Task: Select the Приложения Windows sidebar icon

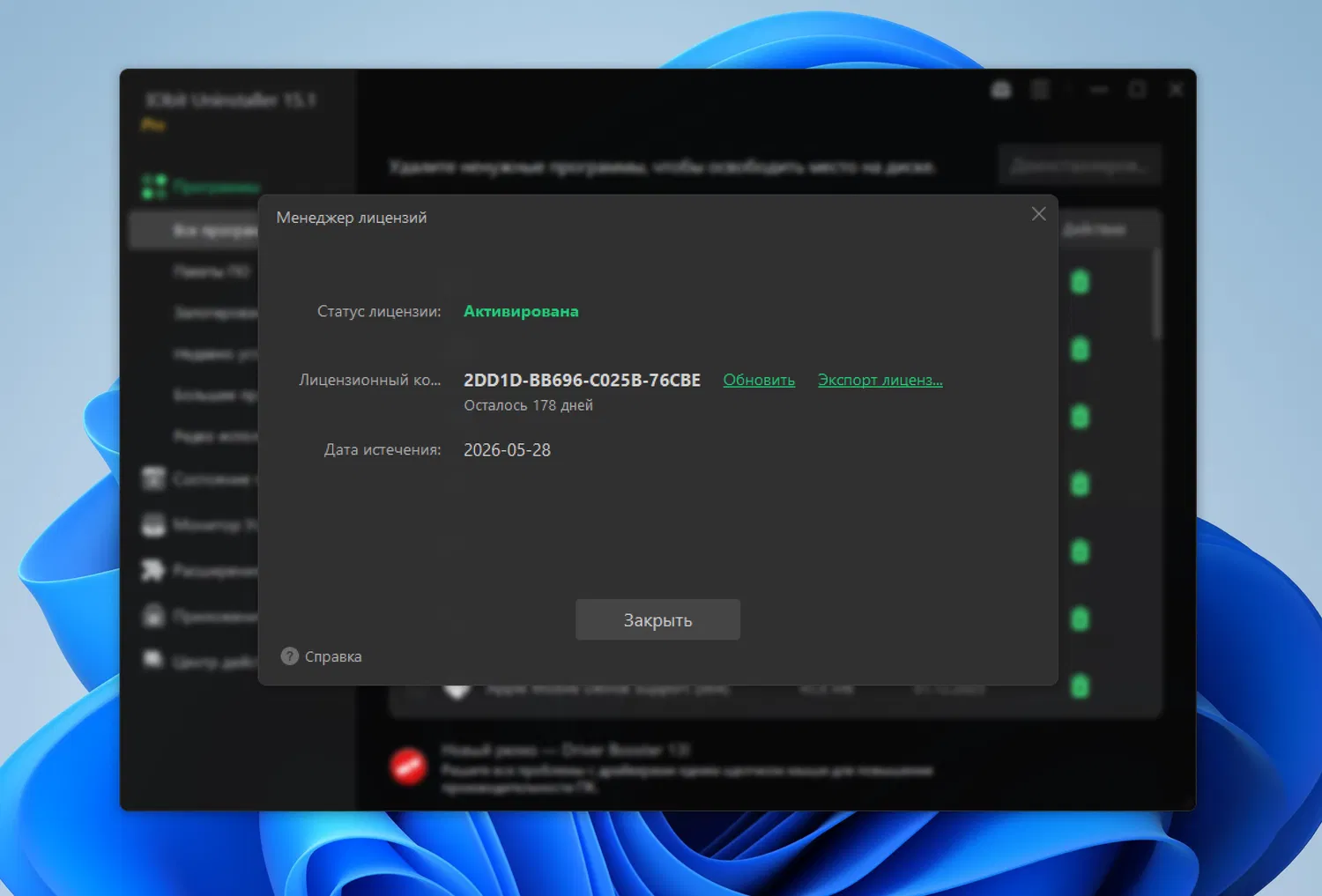Action: 152,615
